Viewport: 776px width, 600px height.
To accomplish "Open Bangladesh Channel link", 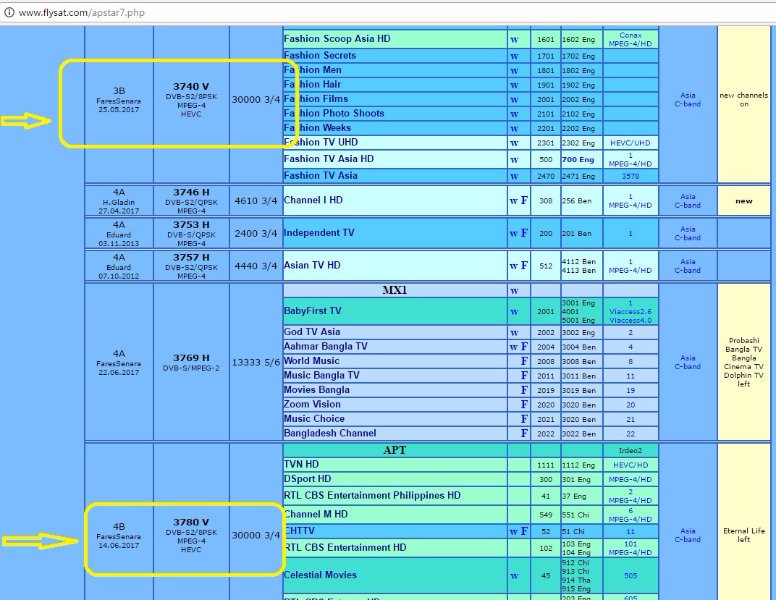I will tap(330, 433).
